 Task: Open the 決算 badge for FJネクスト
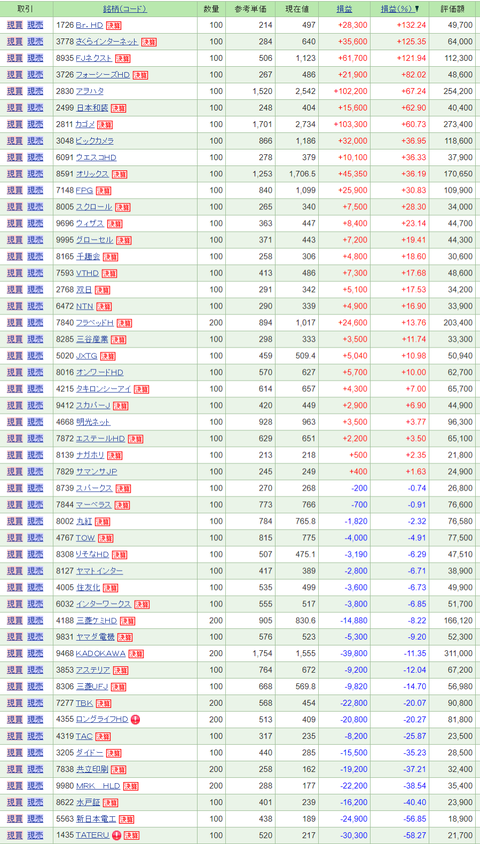(x=122, y=59)
